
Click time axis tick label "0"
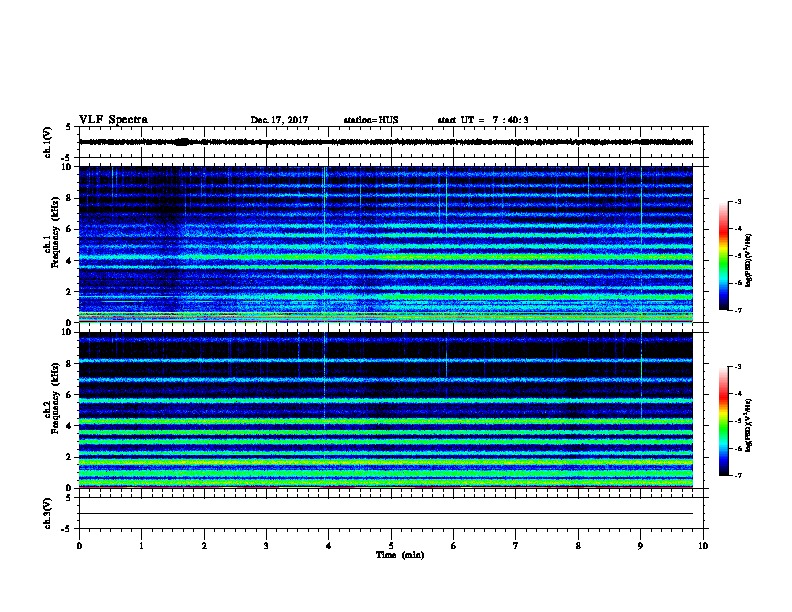tap(79, 546)
